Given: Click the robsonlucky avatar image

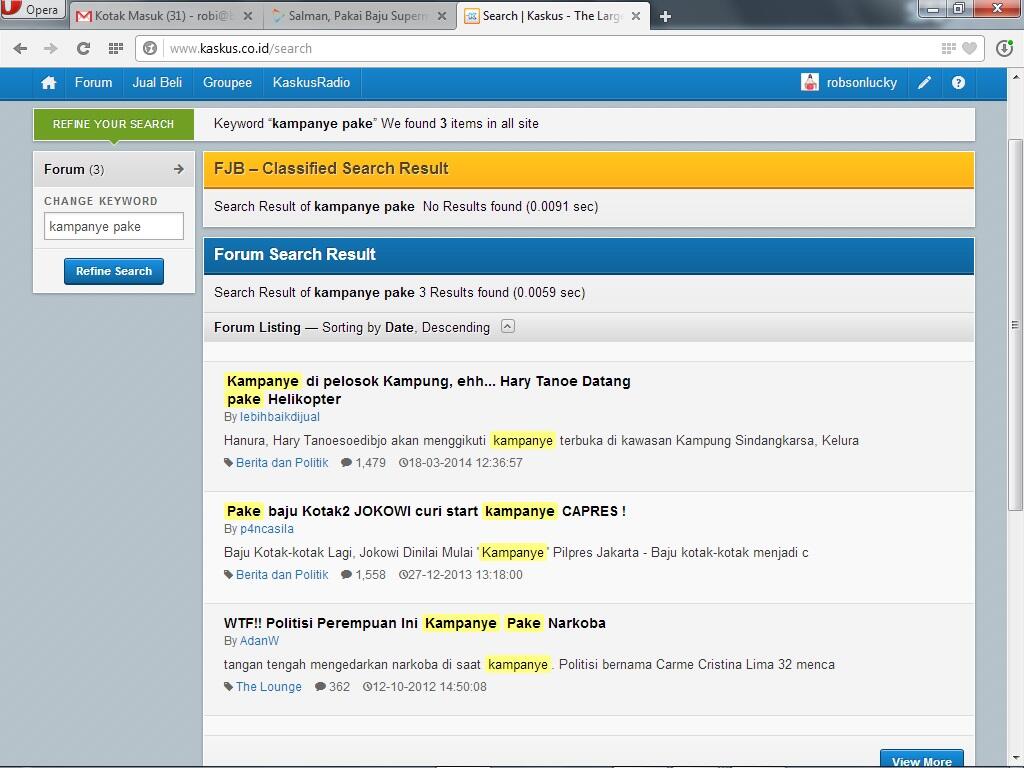Looking at the screenshot, I should tap(810, 82).
